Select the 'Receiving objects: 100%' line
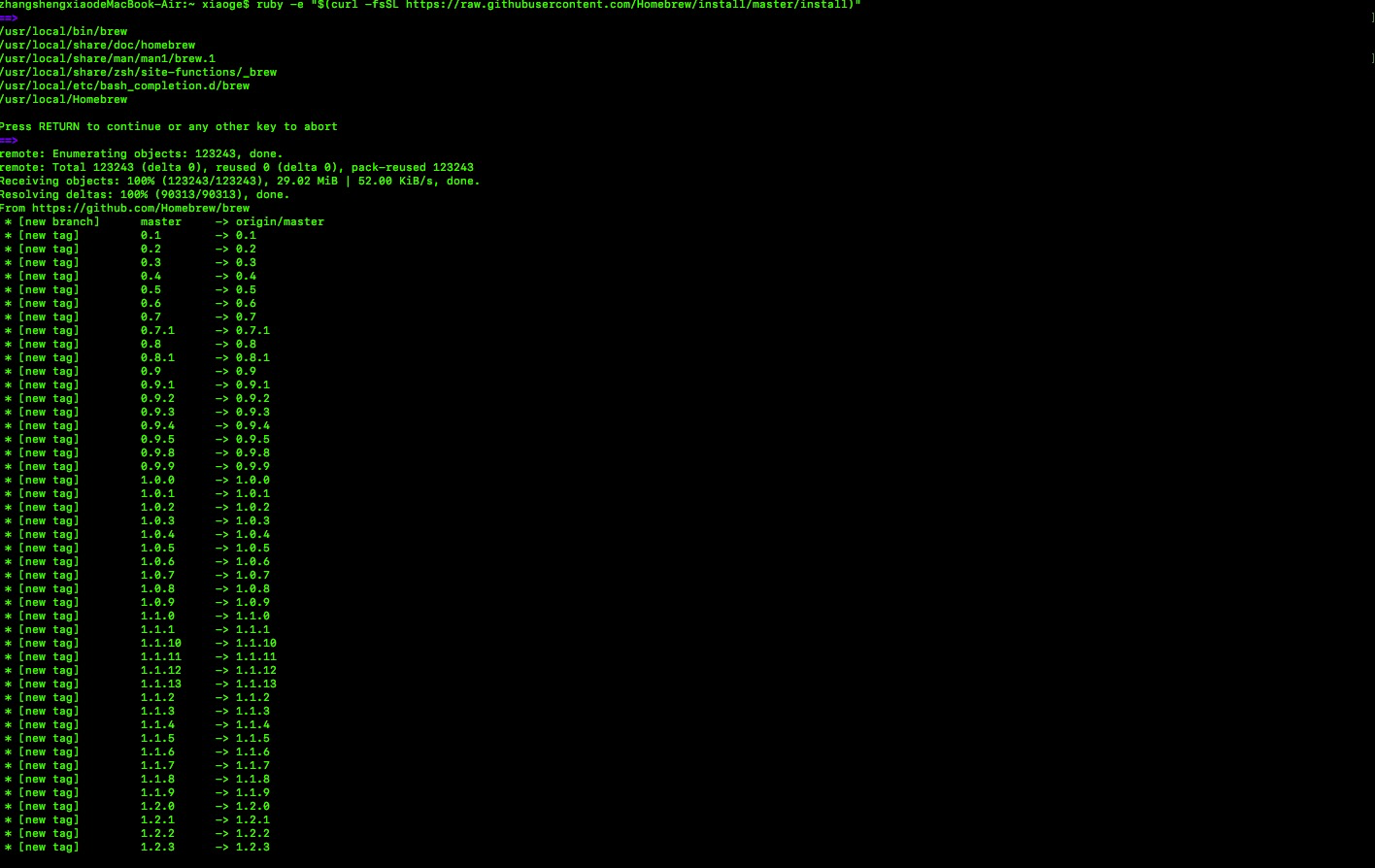The height and width of the screenshot is (868, 1375). [x=240, y=181]
